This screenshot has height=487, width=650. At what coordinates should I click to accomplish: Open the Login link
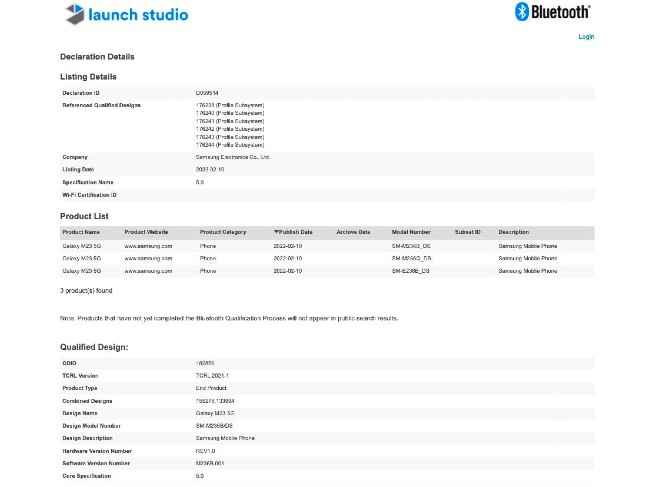pos(586,37)
